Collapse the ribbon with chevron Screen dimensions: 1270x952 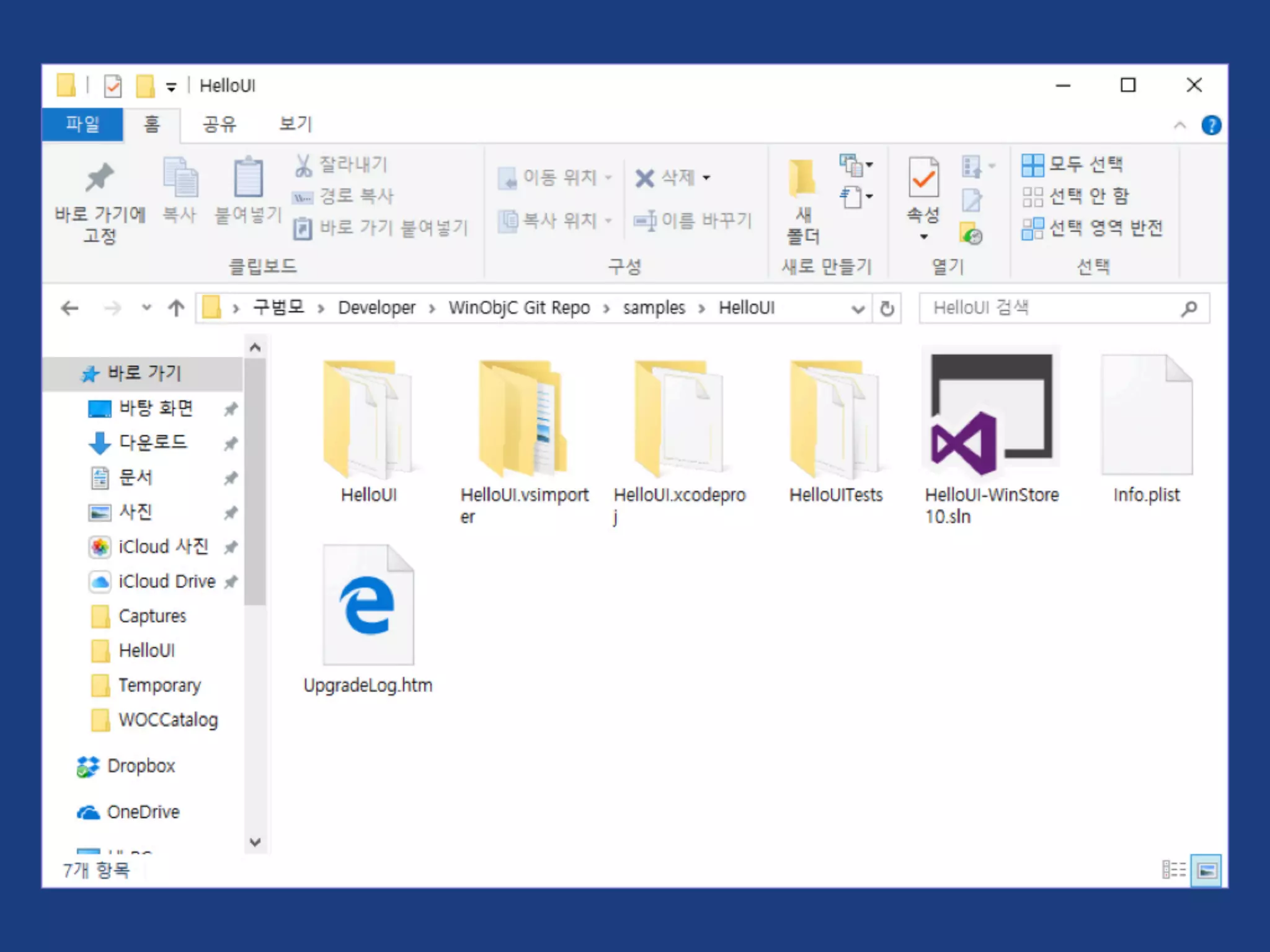pos(1179,125)
